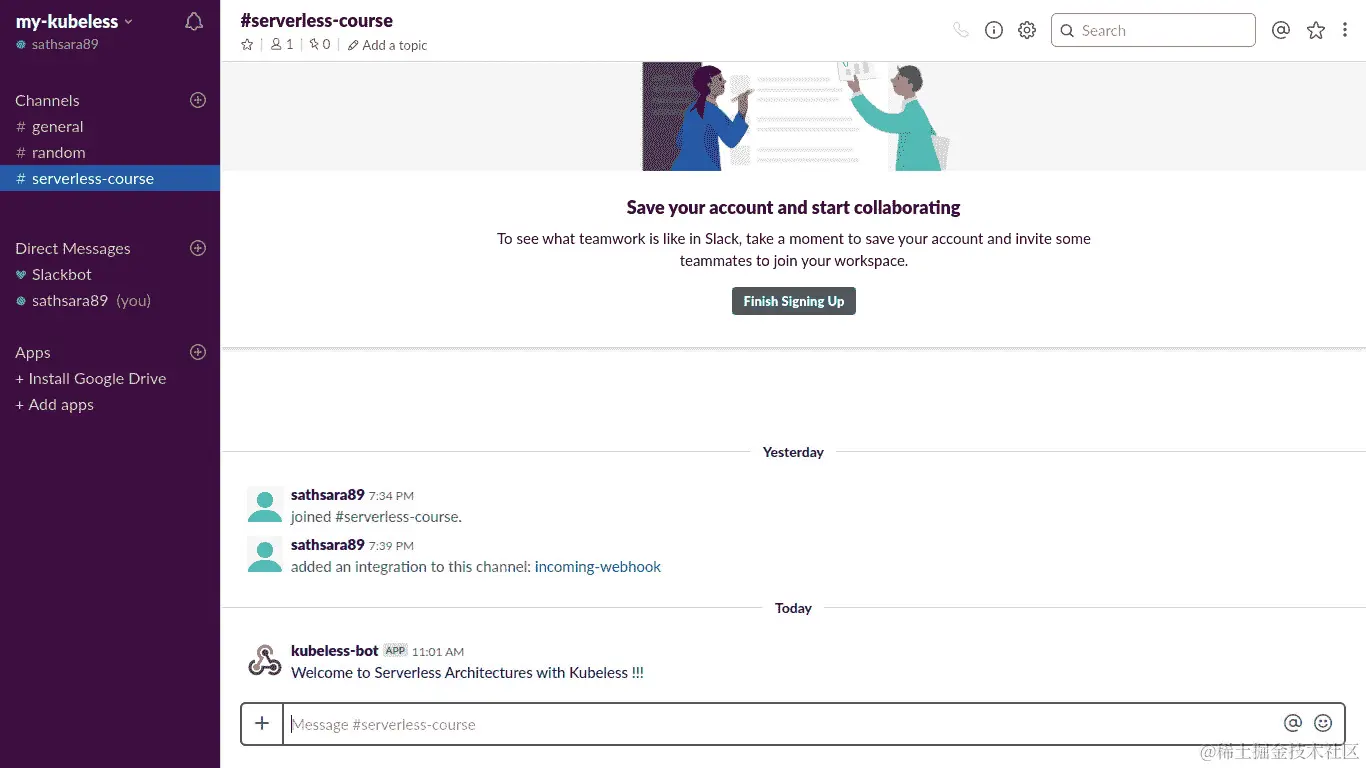View pinned items count

[x=319, y=44]
